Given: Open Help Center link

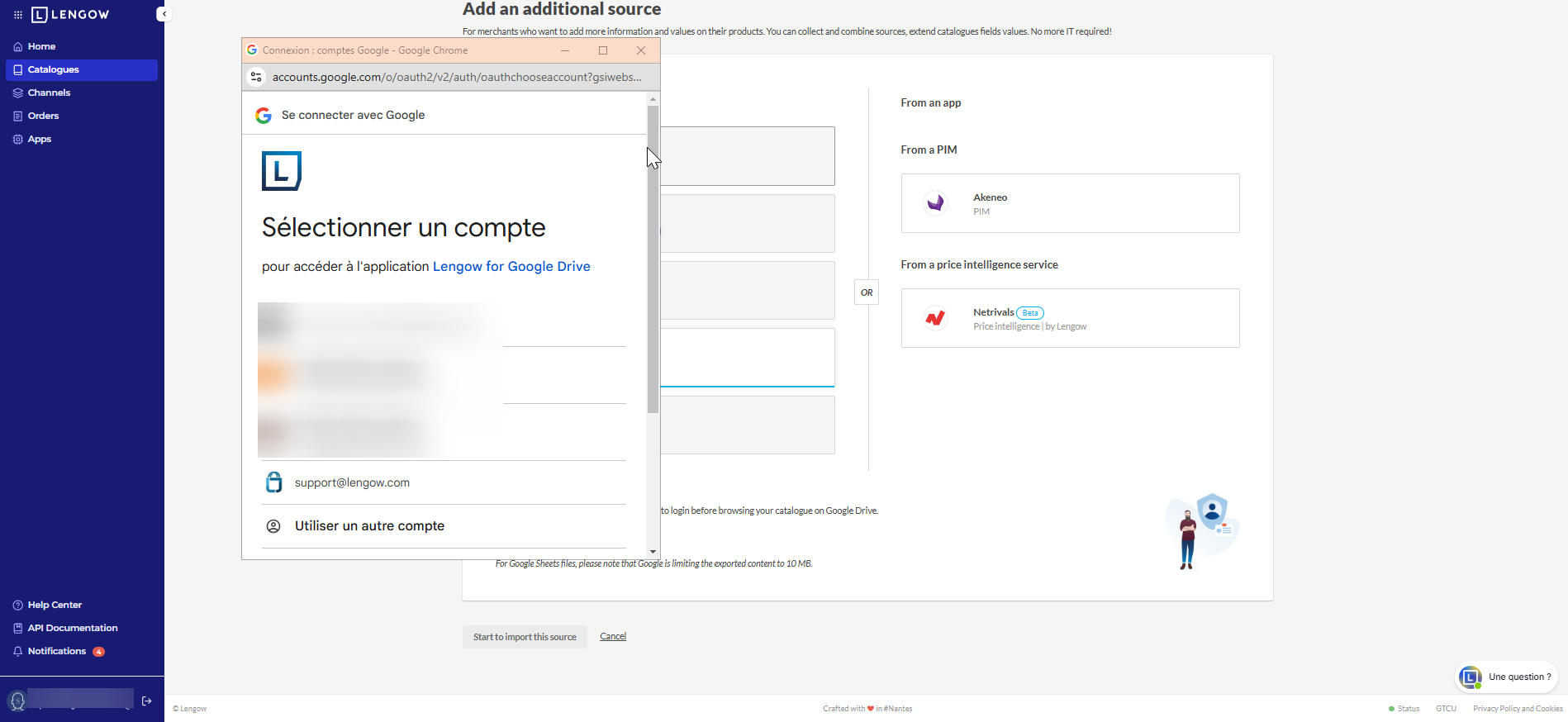Looking at the screenshot, I should (55, 605).
